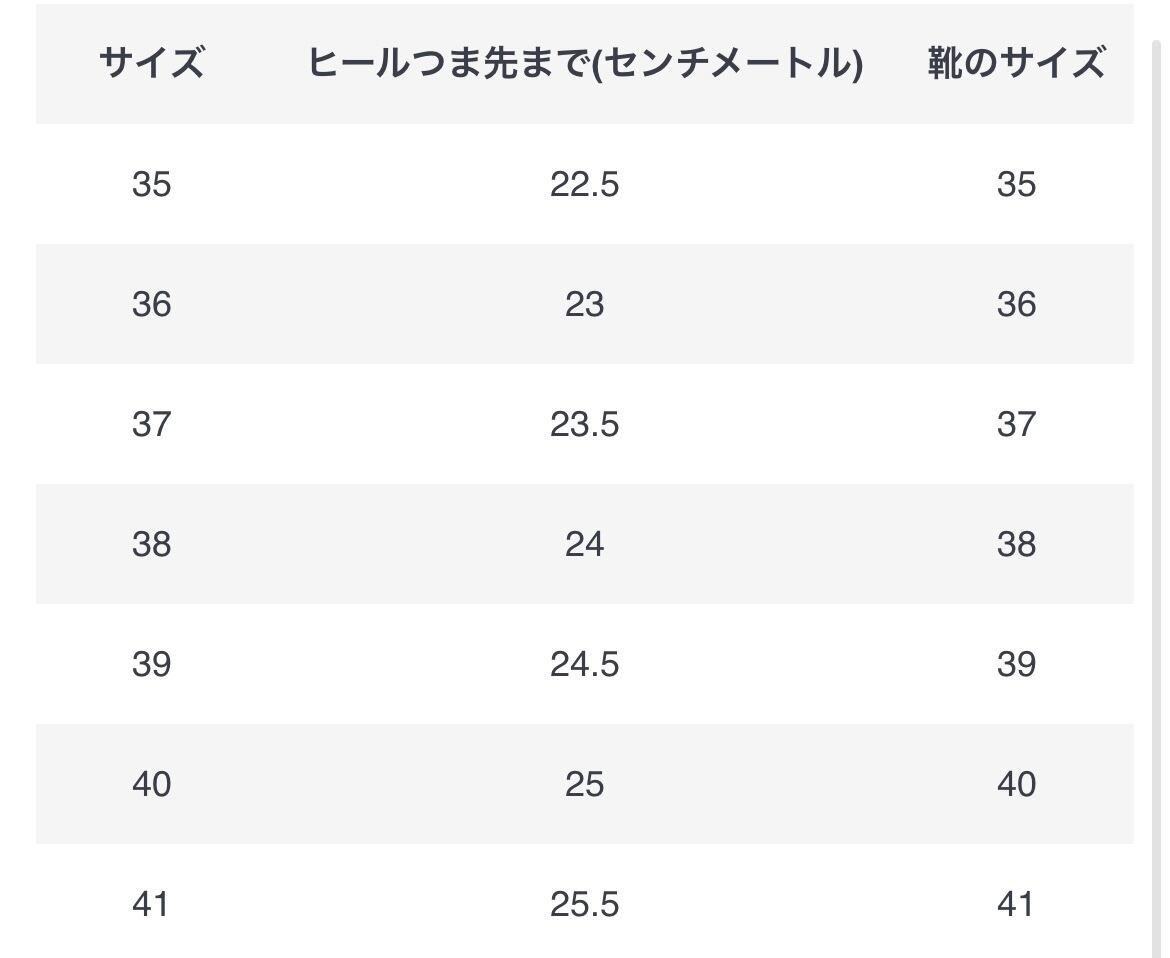Click 37 in the left サイズ column
1170x958 pixels.
pos(152,424)
